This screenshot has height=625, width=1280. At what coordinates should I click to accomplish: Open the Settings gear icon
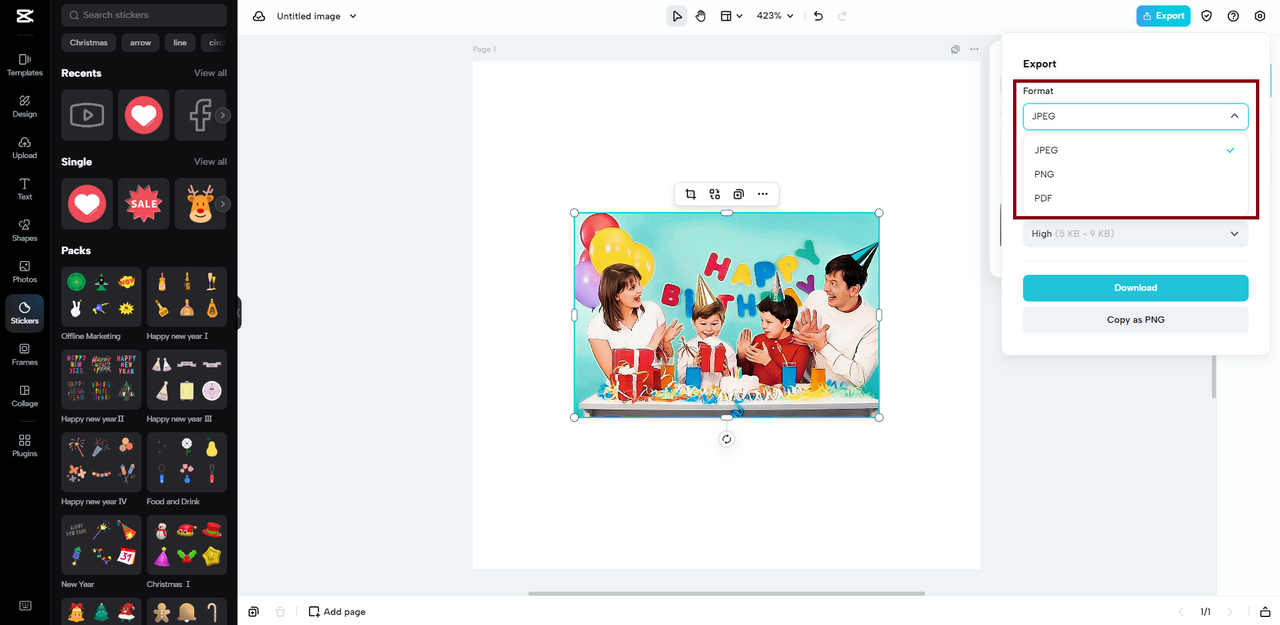(1260, 16)
